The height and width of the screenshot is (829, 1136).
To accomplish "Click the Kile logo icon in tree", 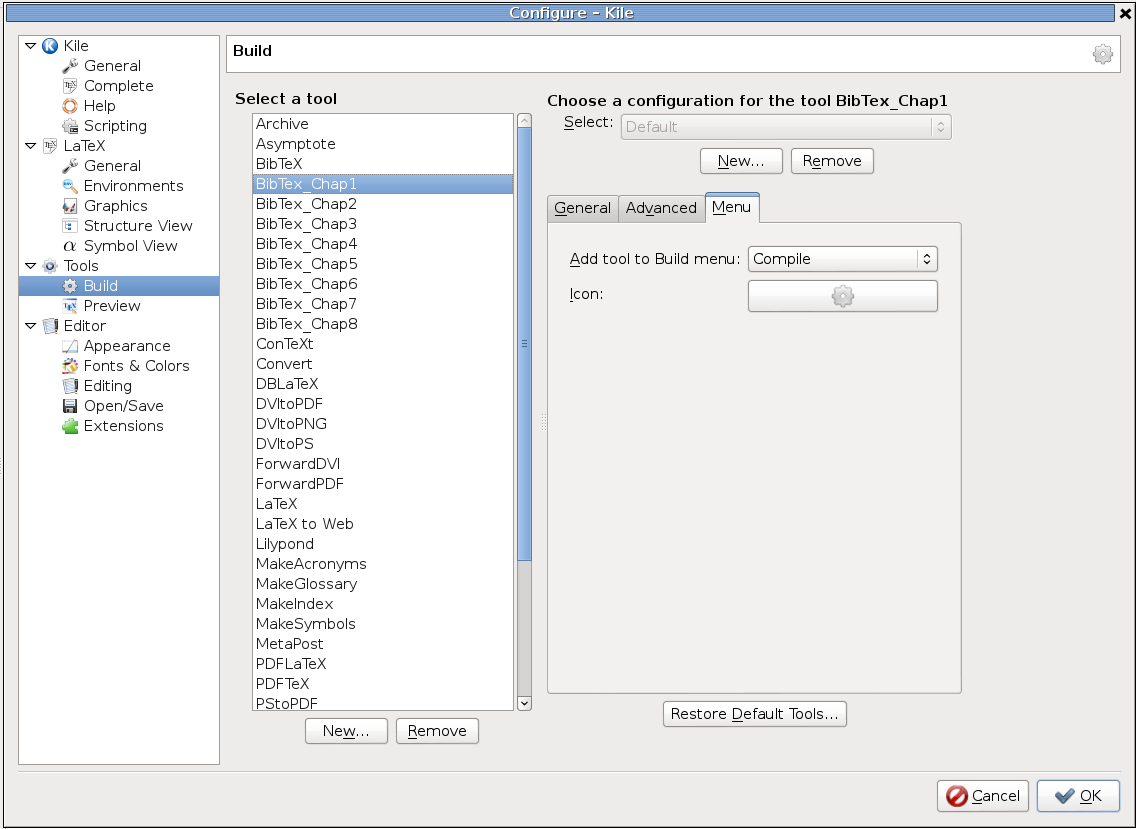I will [x=50, y=46].
